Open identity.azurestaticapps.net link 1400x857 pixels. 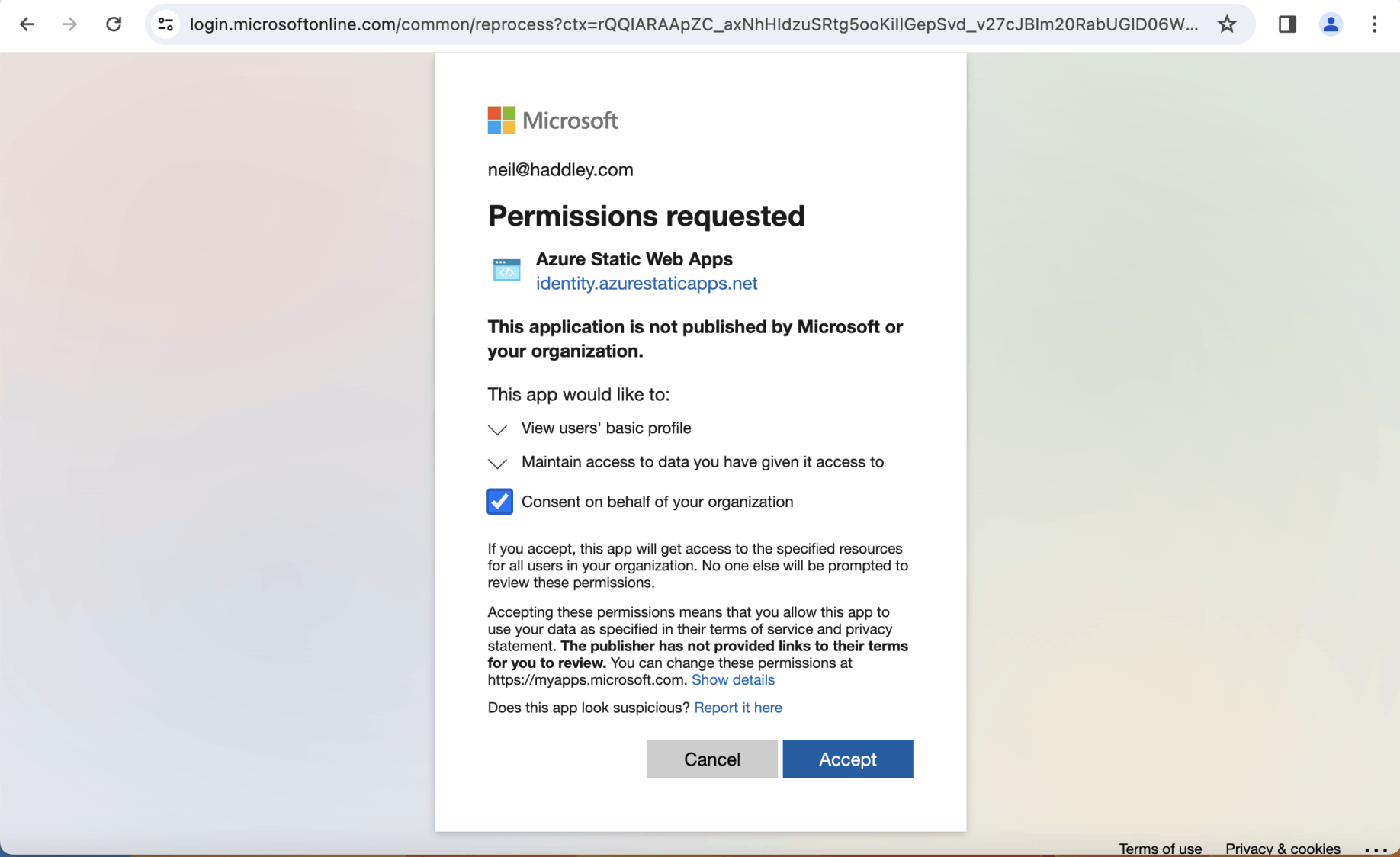click(647, 284)
